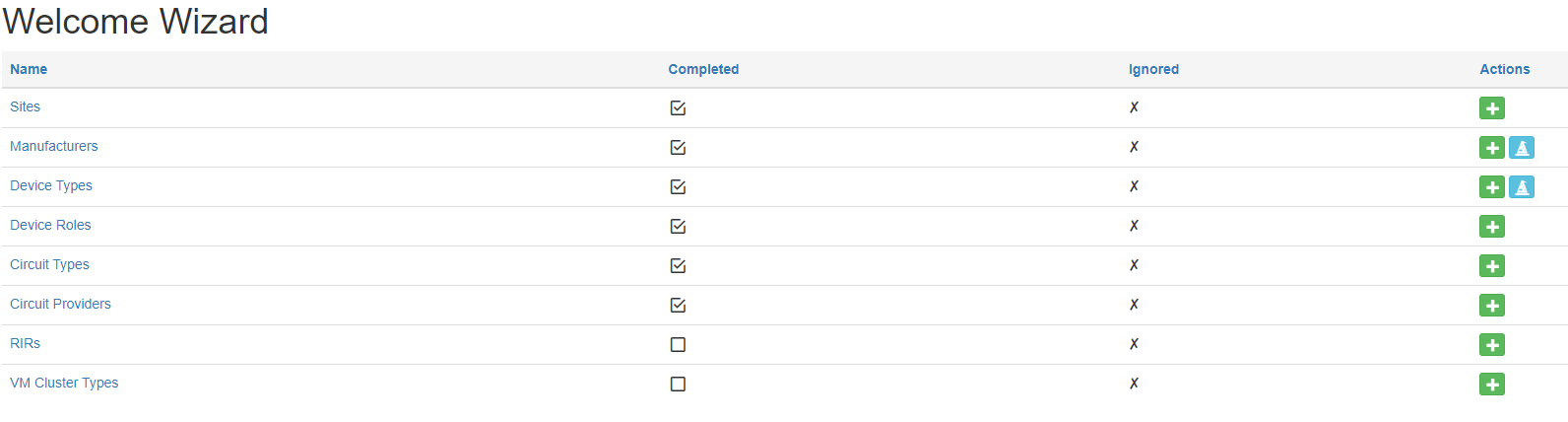Add a VM Cluster Type via plus
The height and width of the screenshot is (422, 1568).
[1491, 385]
